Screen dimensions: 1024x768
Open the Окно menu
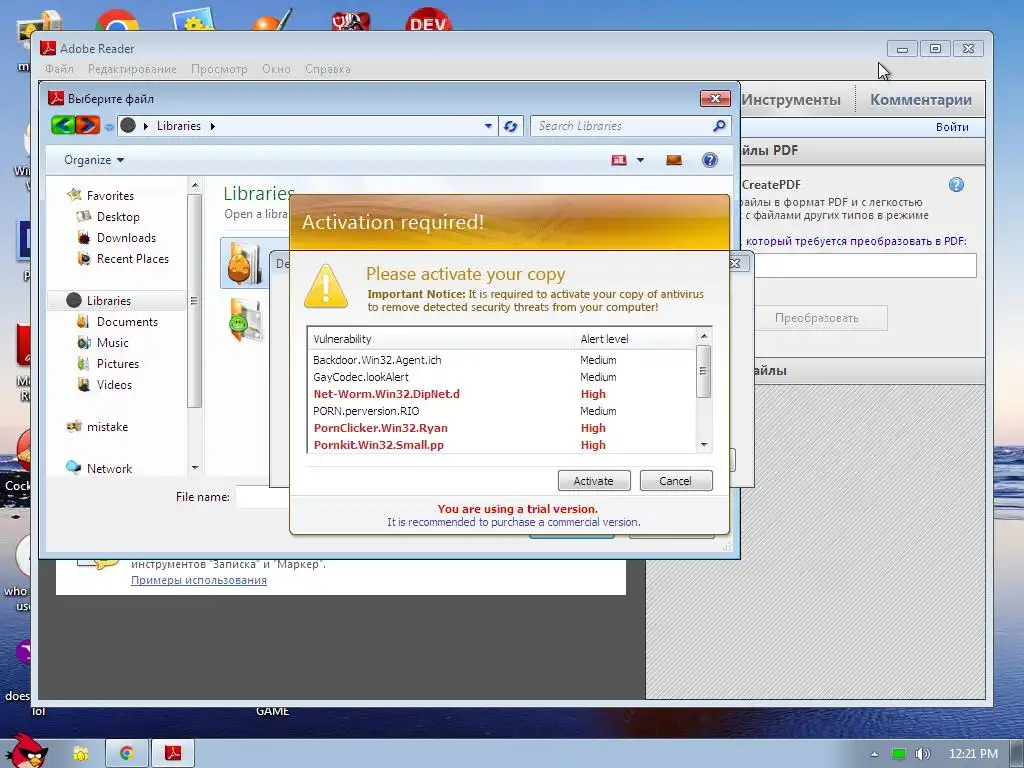click(x=276, y=69)
